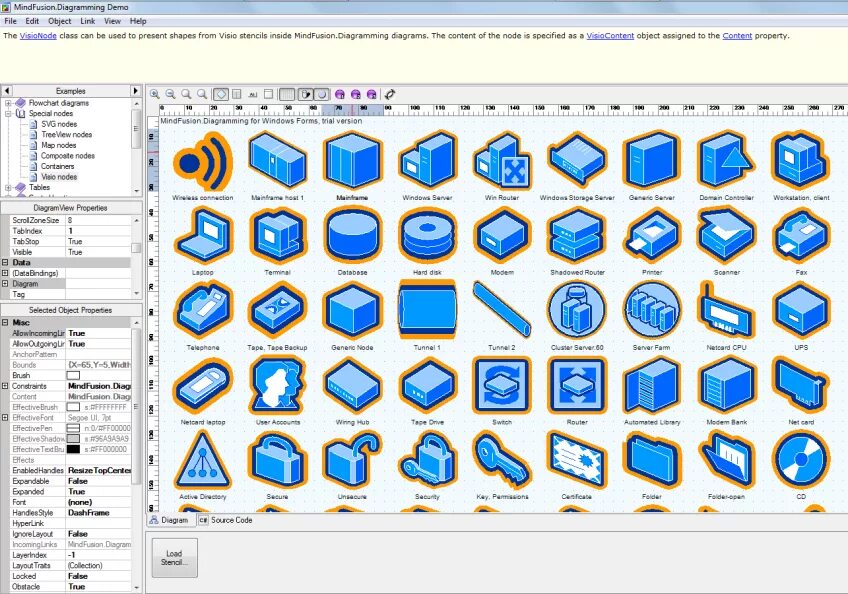
Task: Select the Unsecure open padlock shape
Action: (352, 460)
